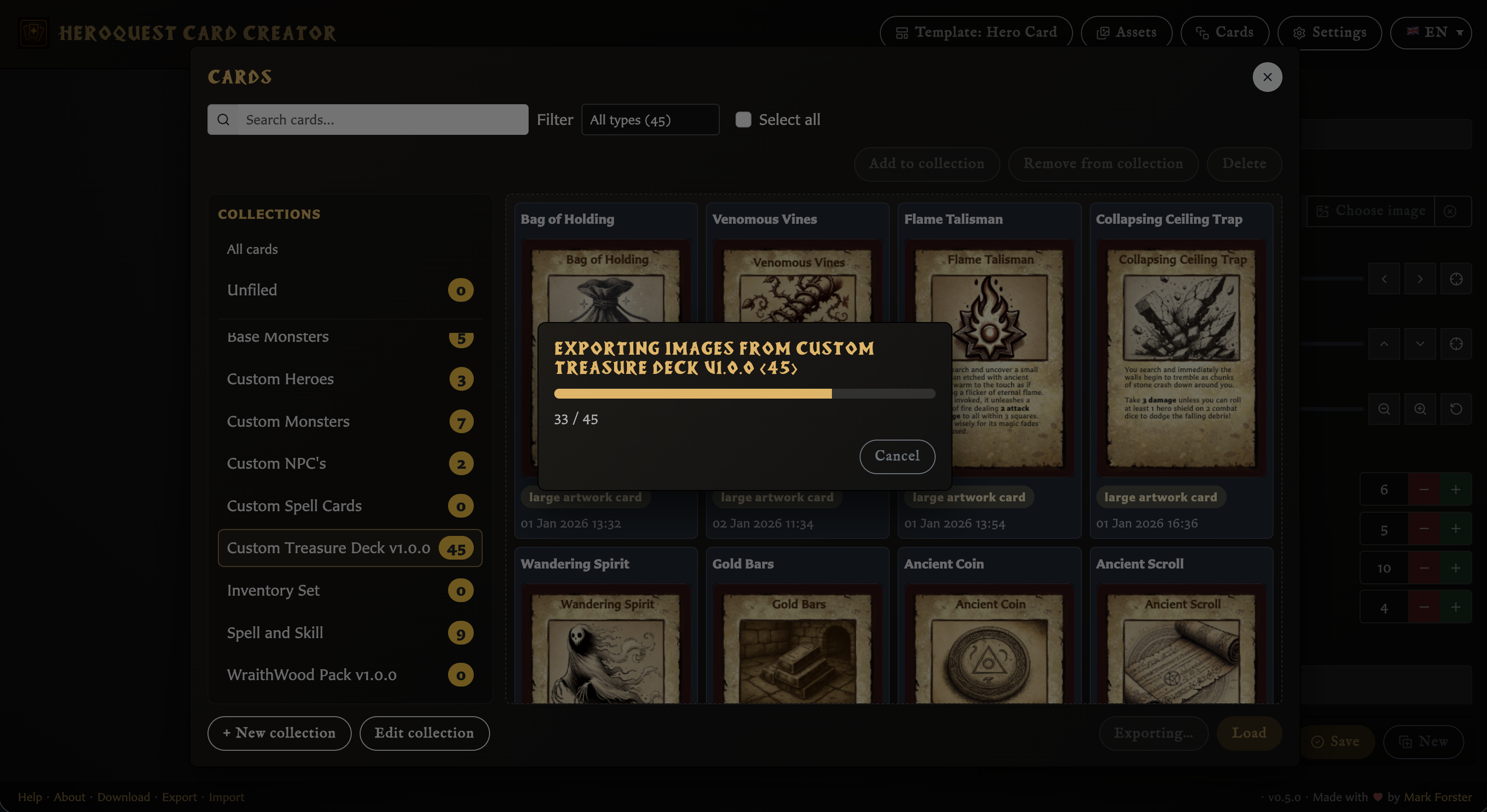Select WraithWood Pack v1.0.0 collection
The height and width of the screenshot is (812, 1487).
pos(350,675)
